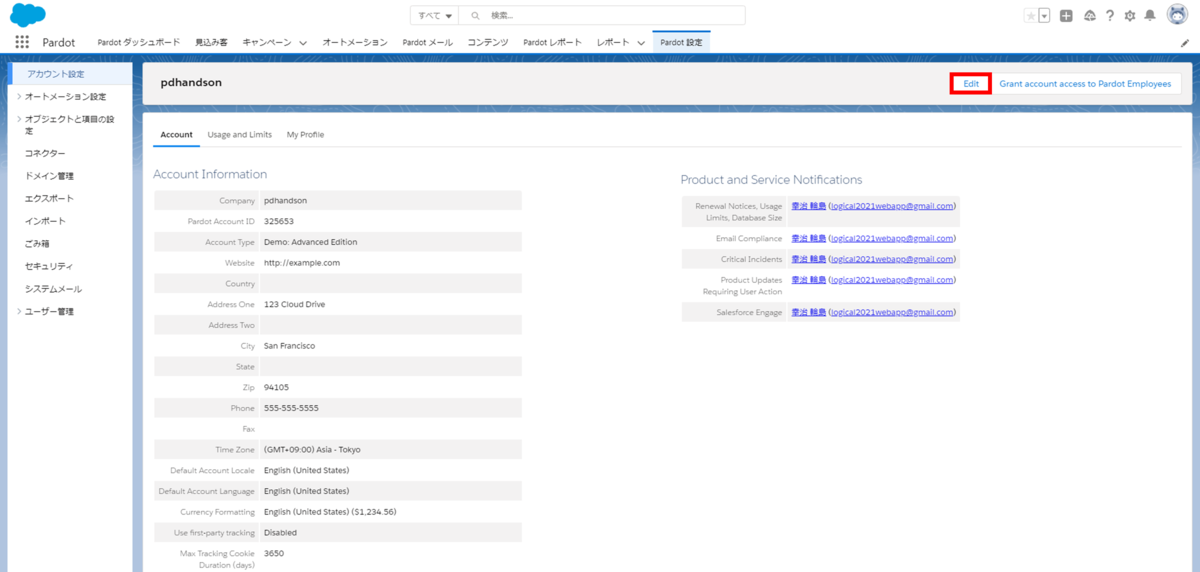Screen dimensions: 1200x572
Task: Click the Pardot Account ID value 325653
Action: [279, 221]
